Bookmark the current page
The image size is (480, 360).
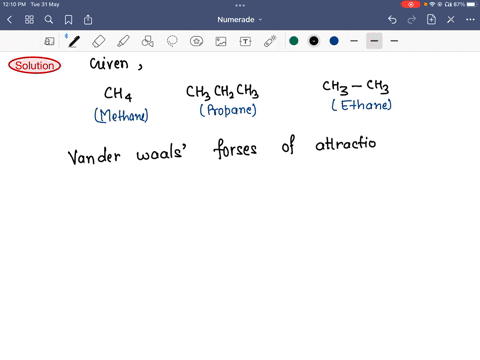point(68,20)
